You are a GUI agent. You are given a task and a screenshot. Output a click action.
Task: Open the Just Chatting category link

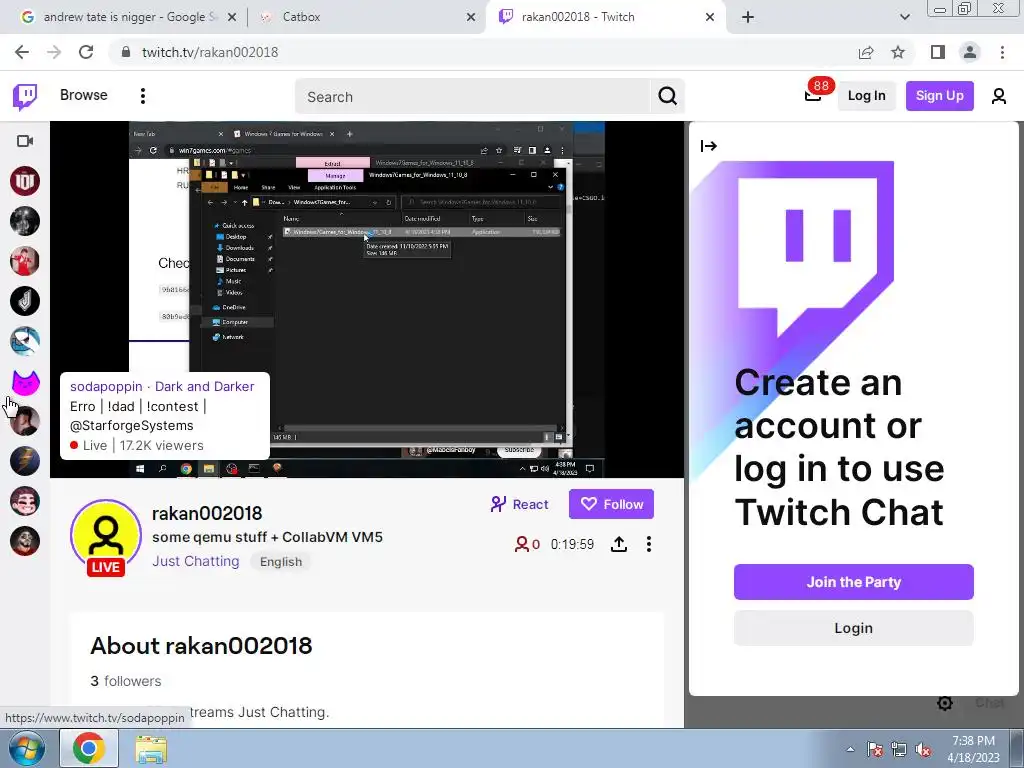pyautogui.click(x=195, y=561)
